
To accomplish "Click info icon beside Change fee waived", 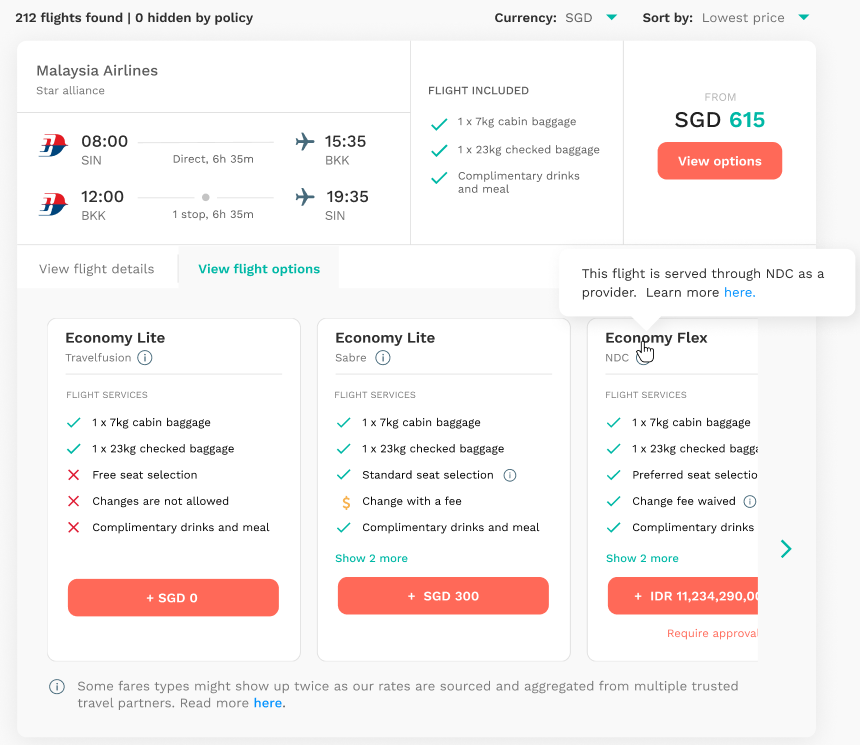I will (x=750, y=501).
